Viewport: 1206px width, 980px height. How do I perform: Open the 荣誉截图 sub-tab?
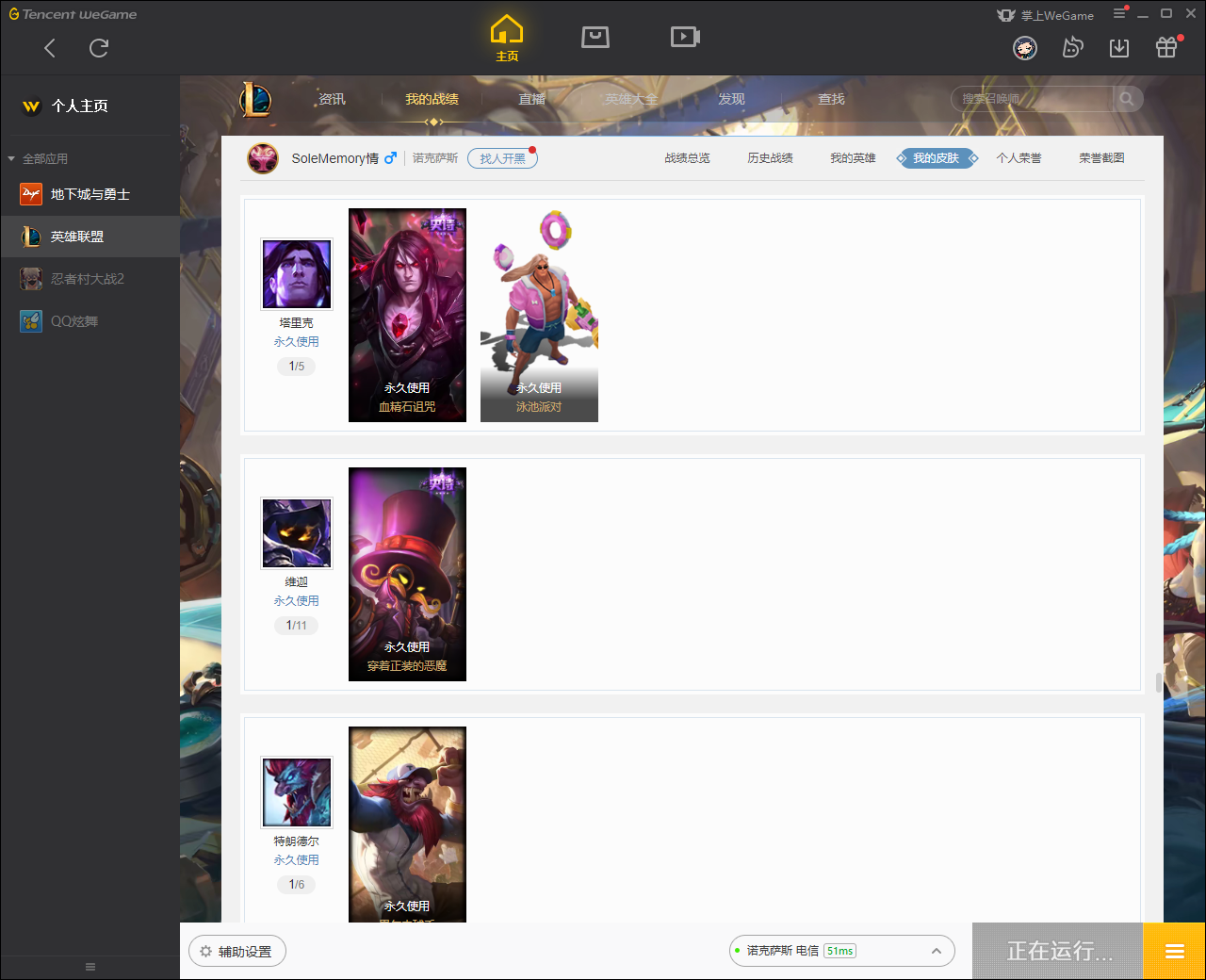click(x=1101, y=158)
